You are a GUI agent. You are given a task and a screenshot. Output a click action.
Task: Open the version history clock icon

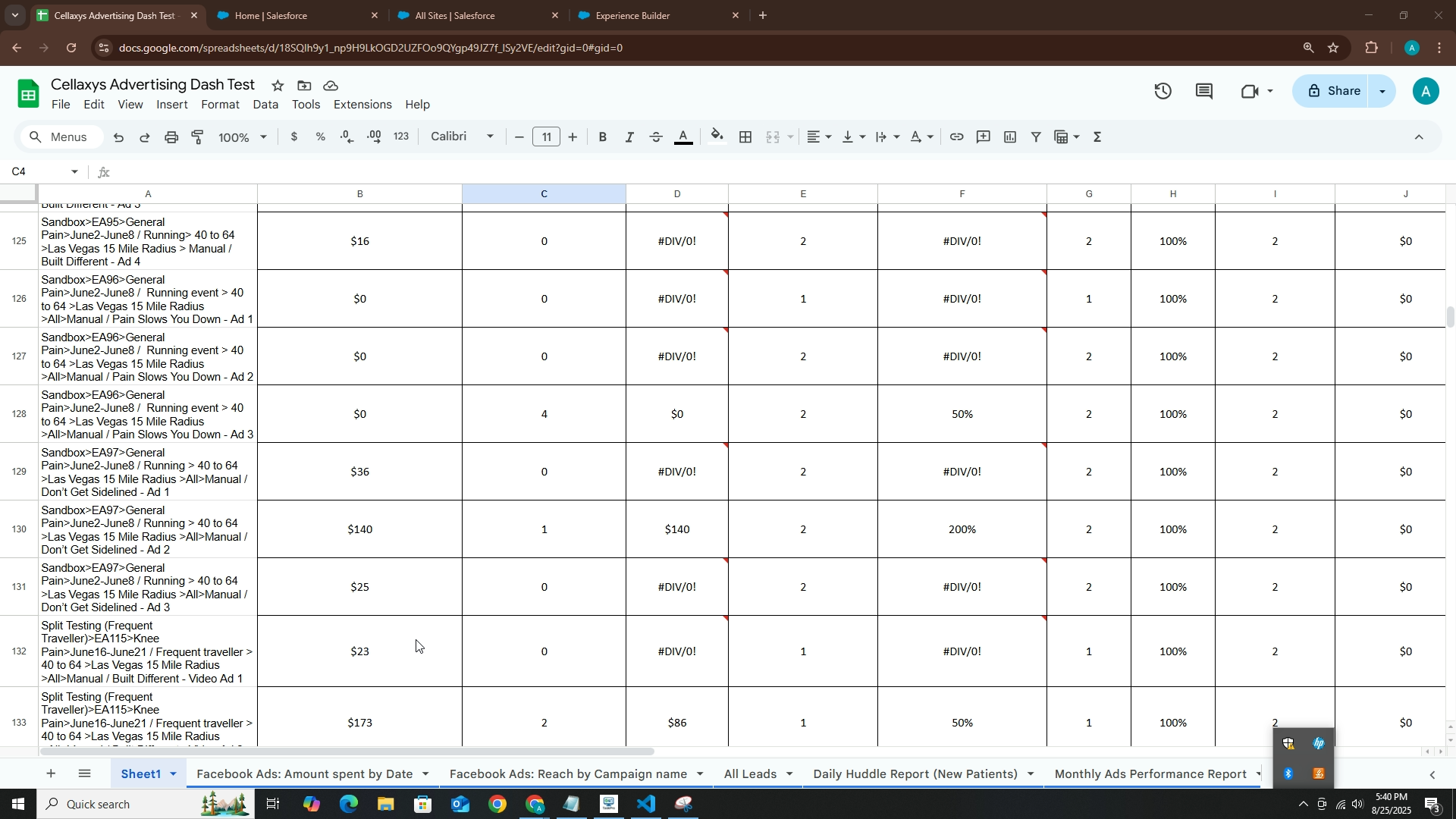coord(1163,92)
